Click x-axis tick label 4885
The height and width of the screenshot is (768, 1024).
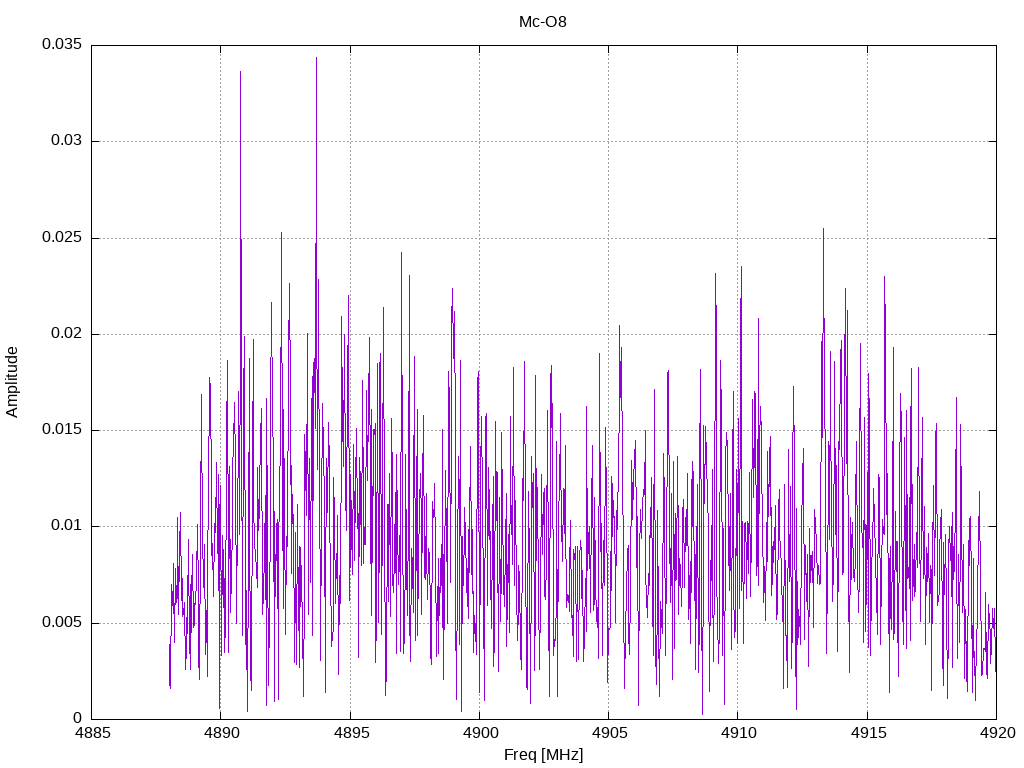(x=91, y=733)
